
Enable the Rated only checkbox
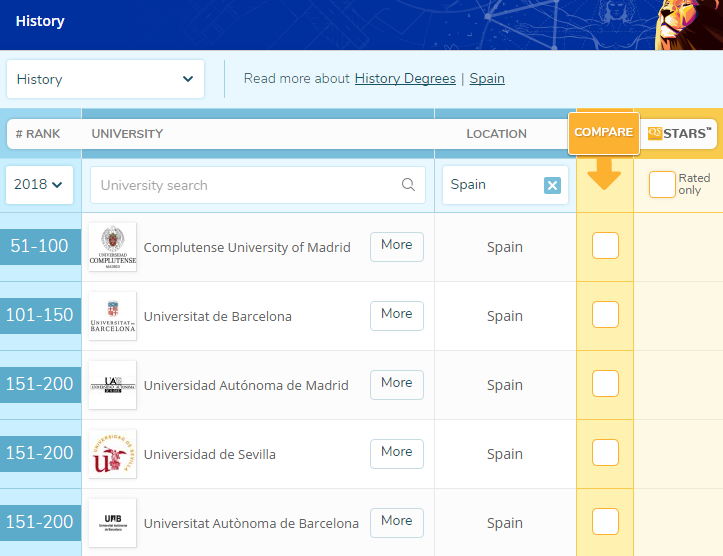pos(662,184)
